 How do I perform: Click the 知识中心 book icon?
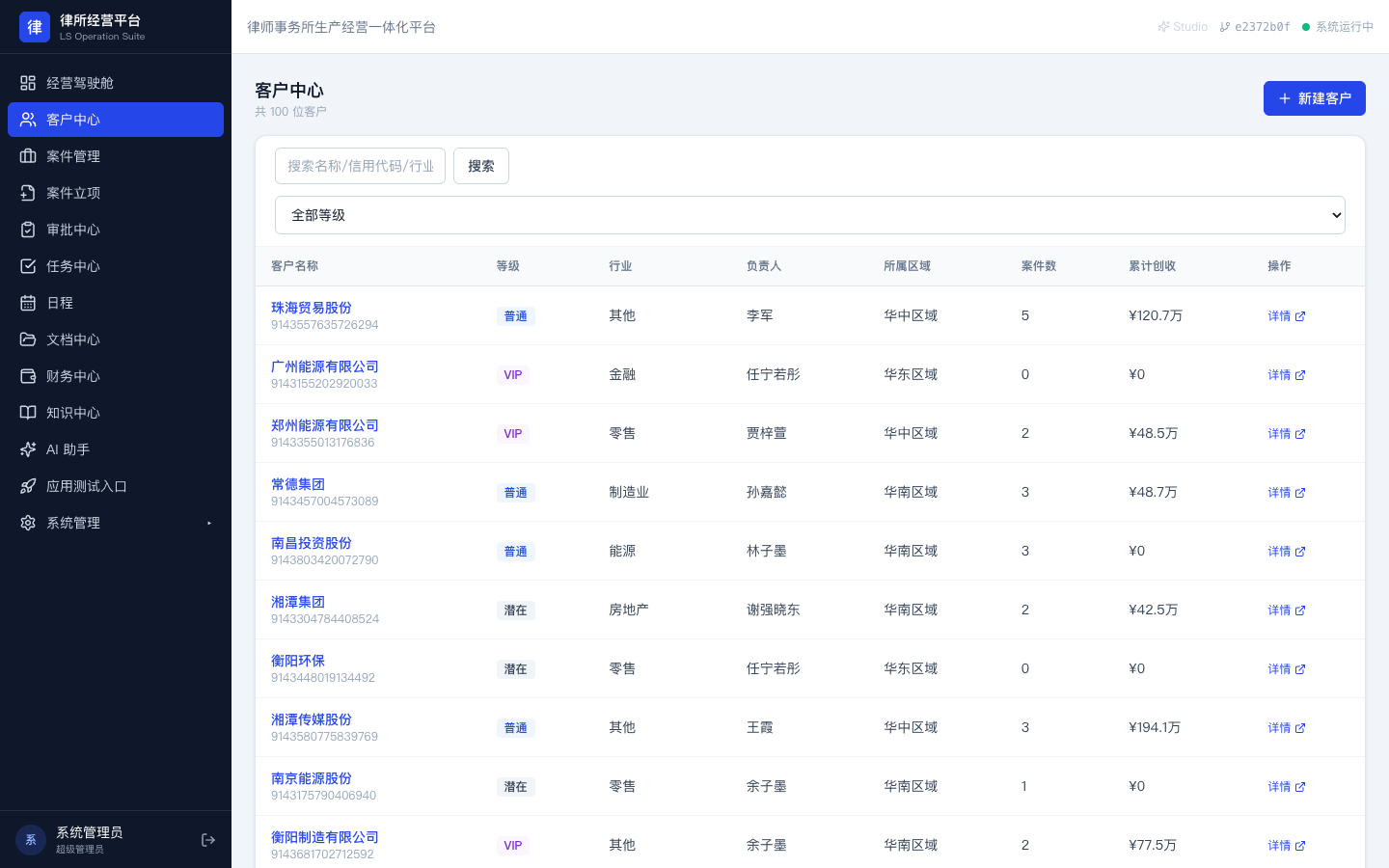pos(28,413)
